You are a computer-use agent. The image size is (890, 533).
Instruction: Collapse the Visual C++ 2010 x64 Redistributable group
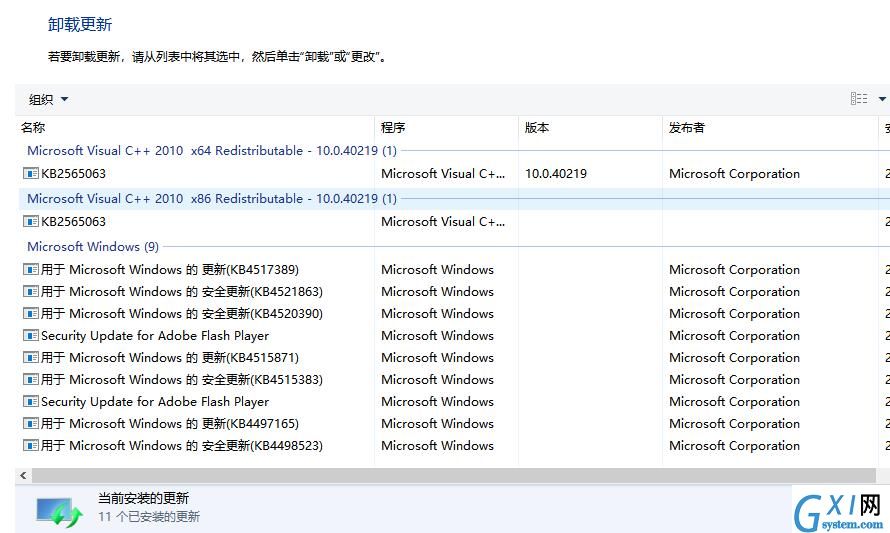coord(212,151)
